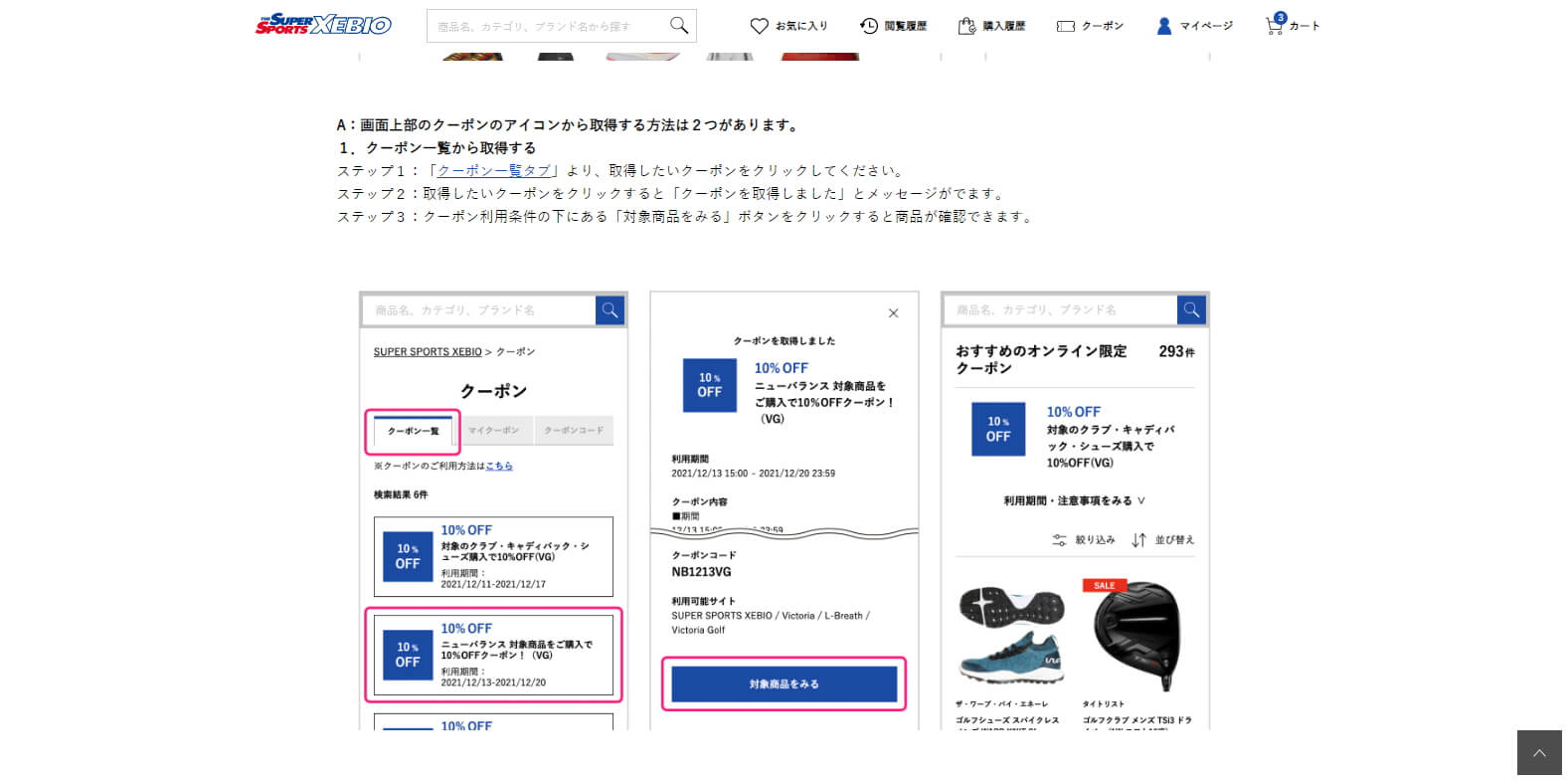
Task: Open 閲覧履歴 page
Action: point(905,26)
